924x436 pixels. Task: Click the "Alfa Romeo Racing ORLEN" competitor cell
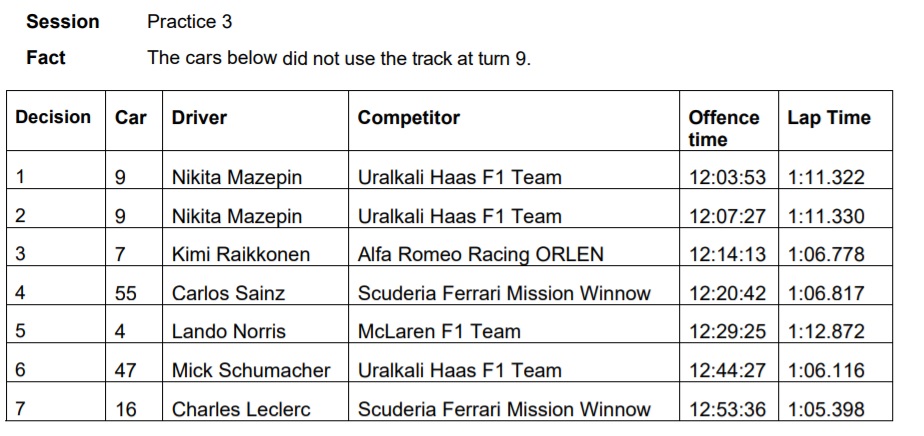tap(481, 254)
